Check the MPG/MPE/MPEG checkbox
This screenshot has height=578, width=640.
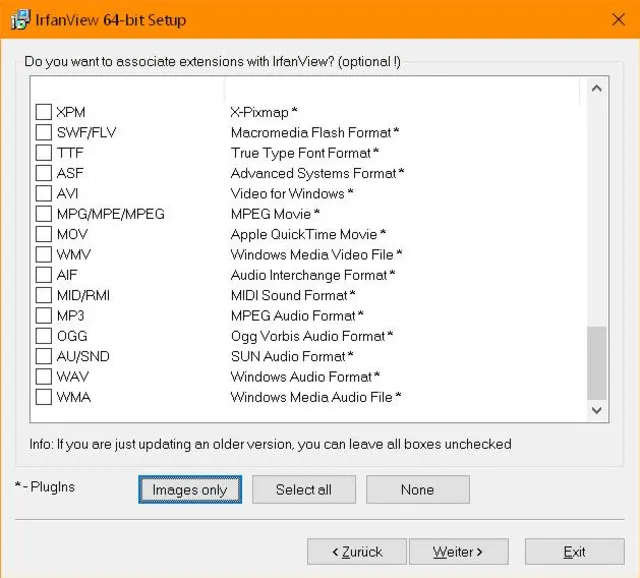tap(44, 214)
